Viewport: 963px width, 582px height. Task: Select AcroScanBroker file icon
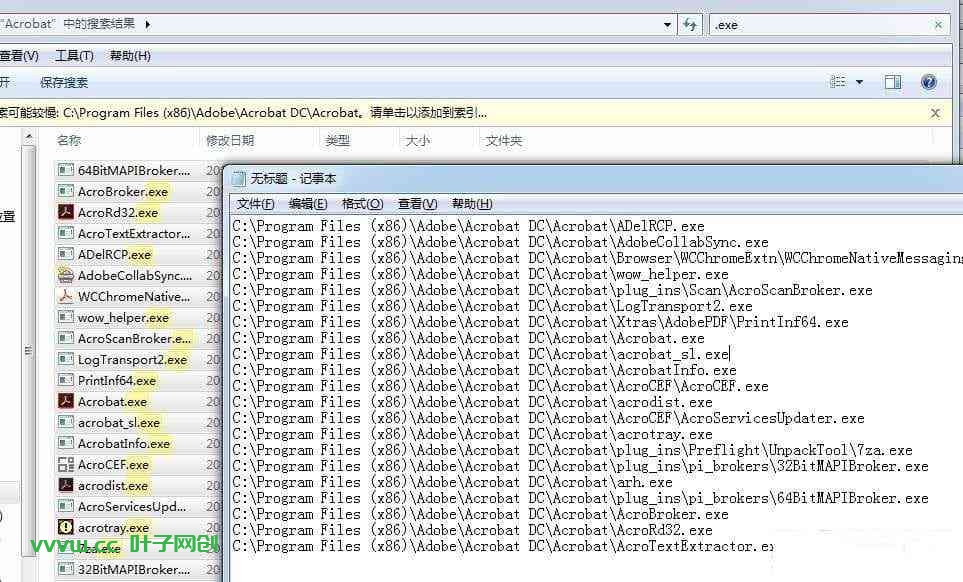pyautogui.click(x=65, y=338)
